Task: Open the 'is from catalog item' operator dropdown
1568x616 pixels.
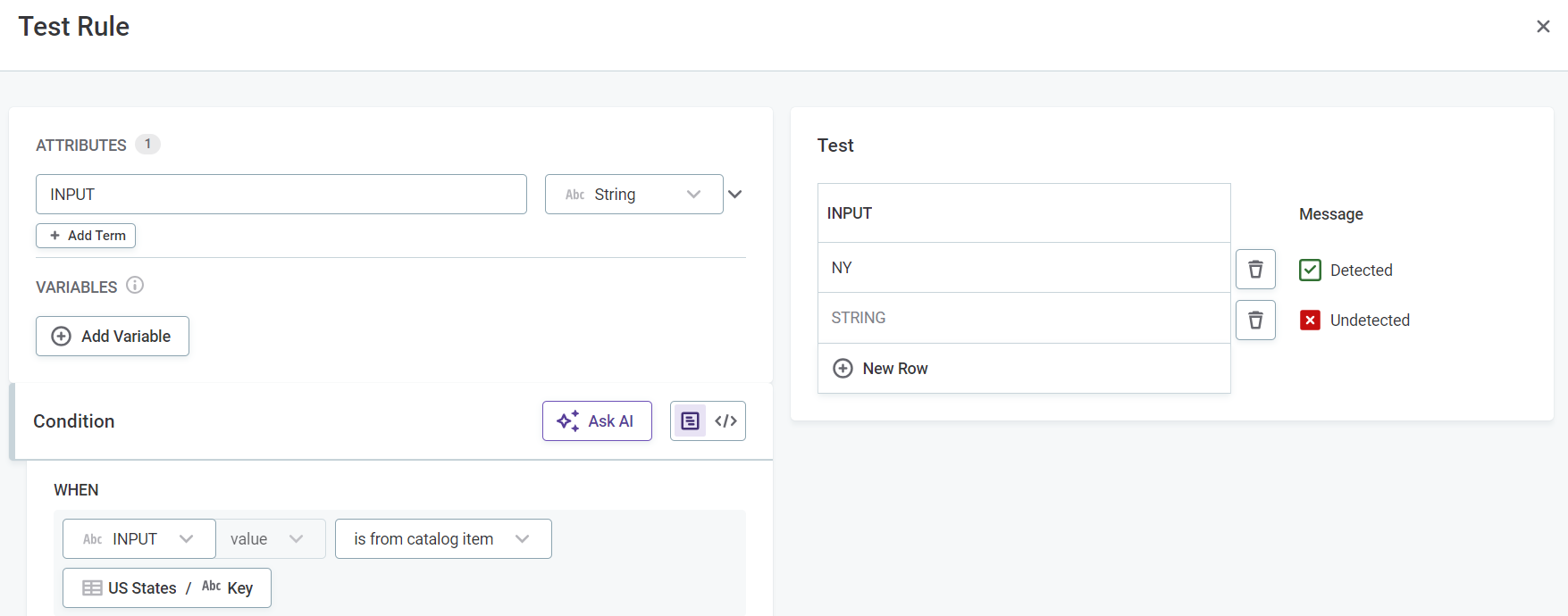Action: (442, 539)
